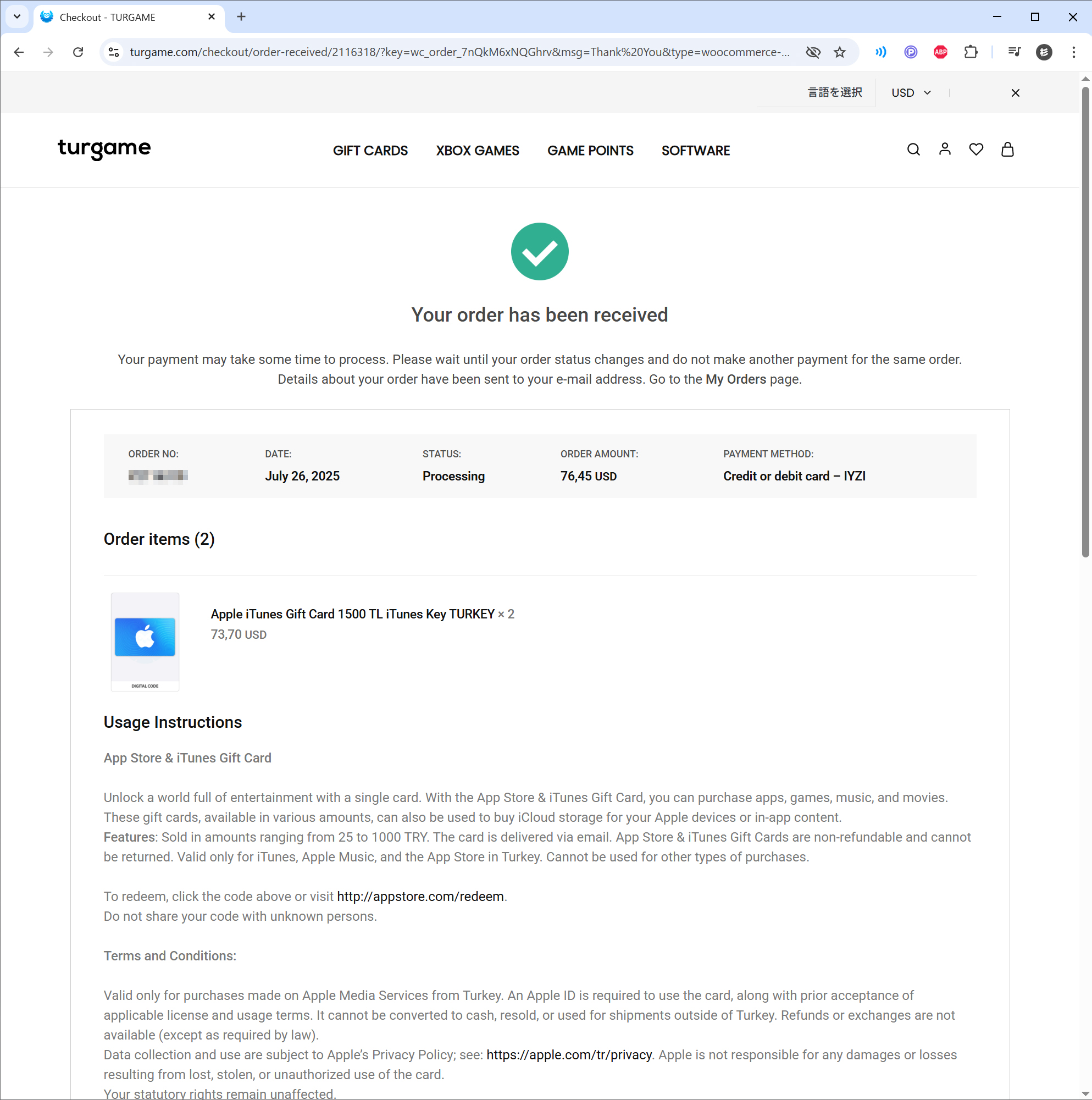Click the blurred order number value

coord(158,476)
